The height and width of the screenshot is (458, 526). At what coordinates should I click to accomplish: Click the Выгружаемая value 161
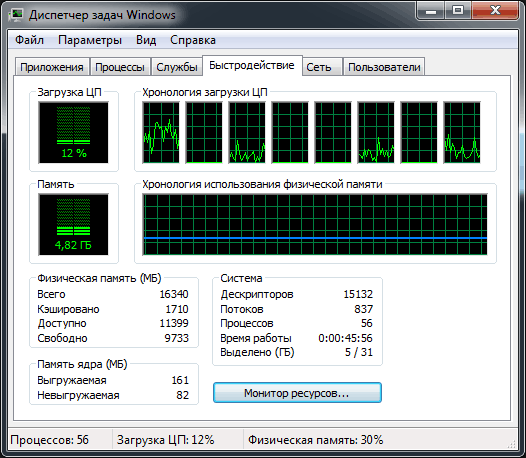click(x=180, y=380)
